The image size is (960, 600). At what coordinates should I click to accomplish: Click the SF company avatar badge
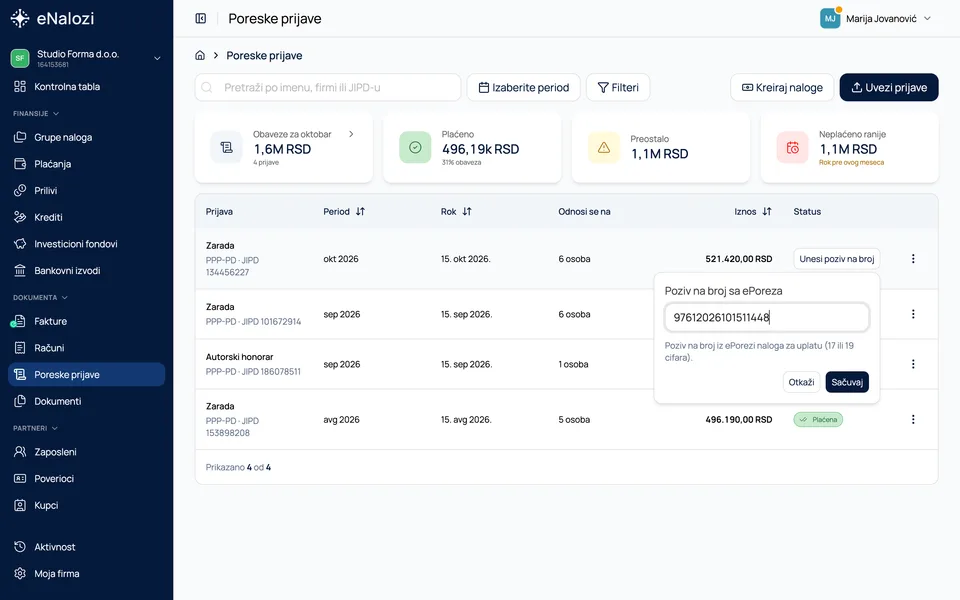coord(20,58)
